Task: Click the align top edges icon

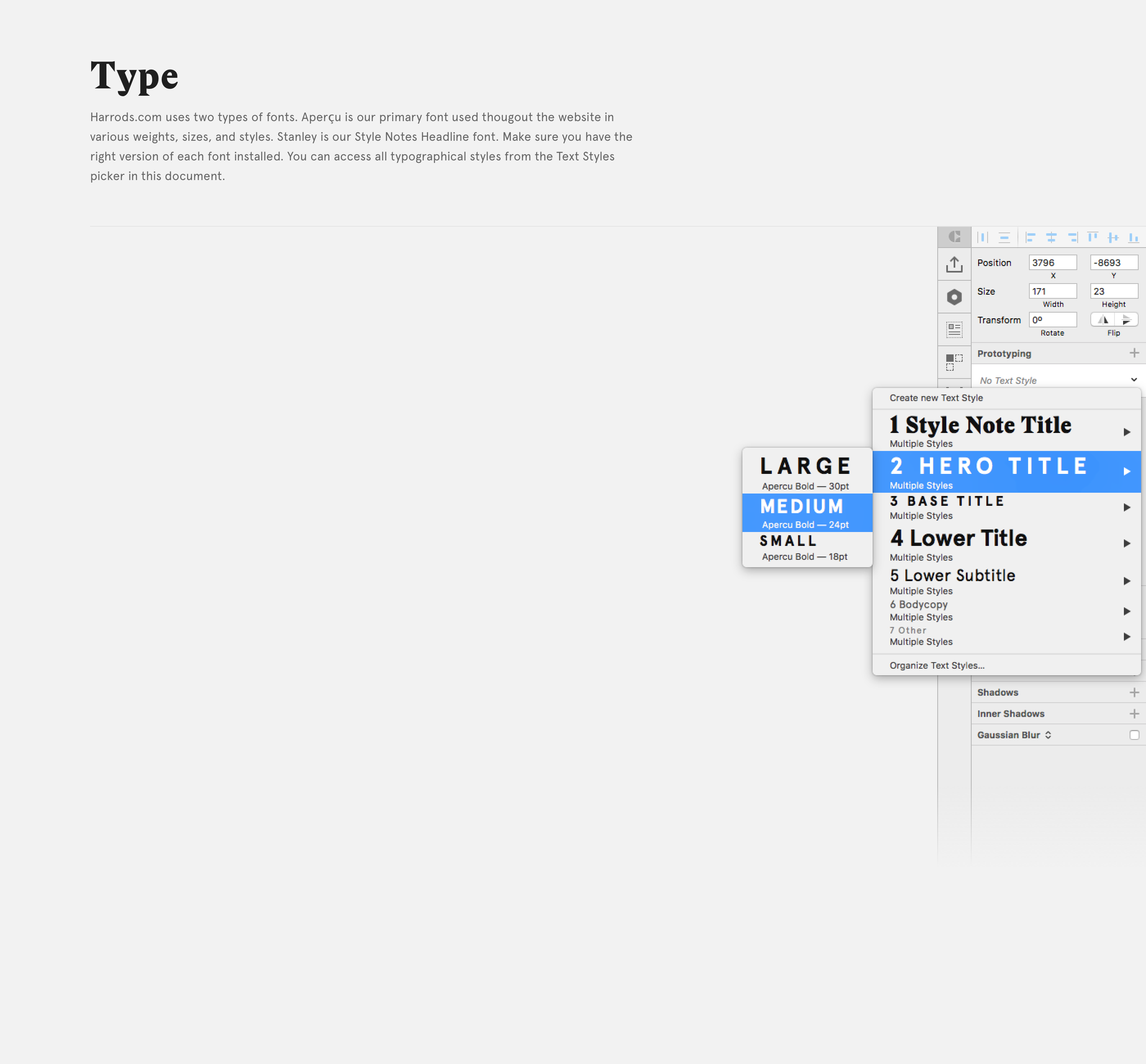Action: pos(1092,237)
